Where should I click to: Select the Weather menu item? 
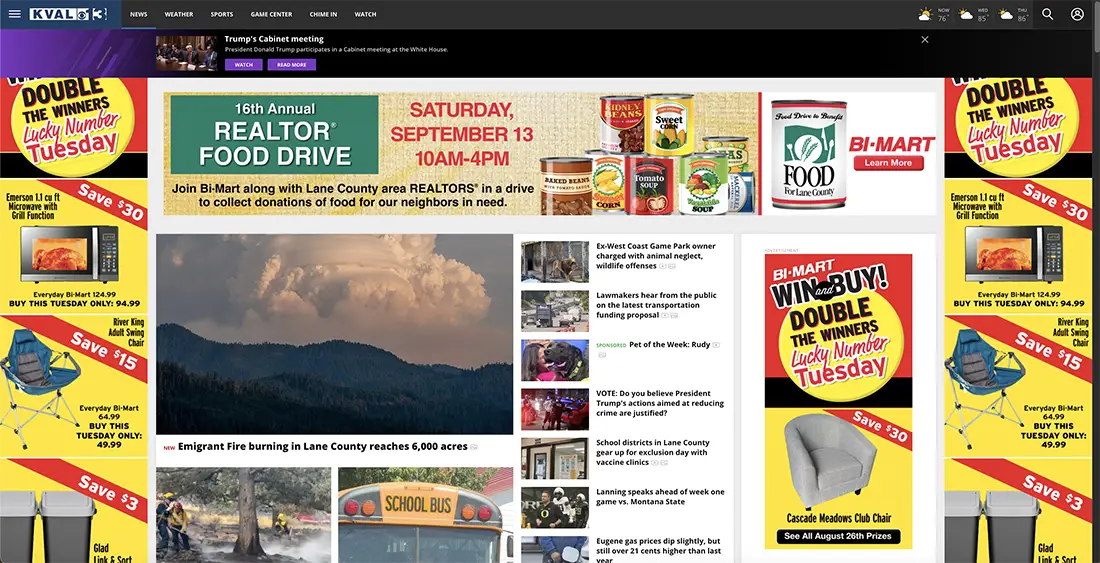tap(179, 14)
